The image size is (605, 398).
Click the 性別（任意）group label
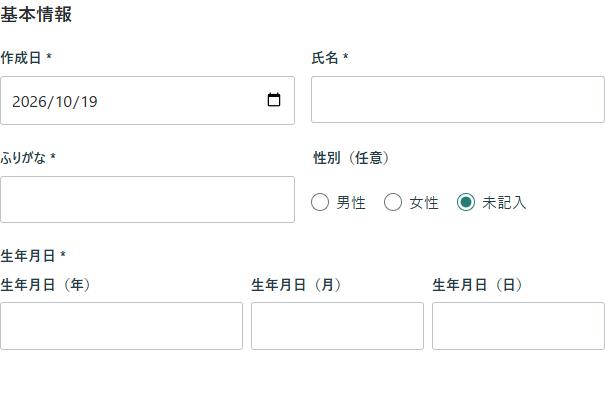[351, 158]
